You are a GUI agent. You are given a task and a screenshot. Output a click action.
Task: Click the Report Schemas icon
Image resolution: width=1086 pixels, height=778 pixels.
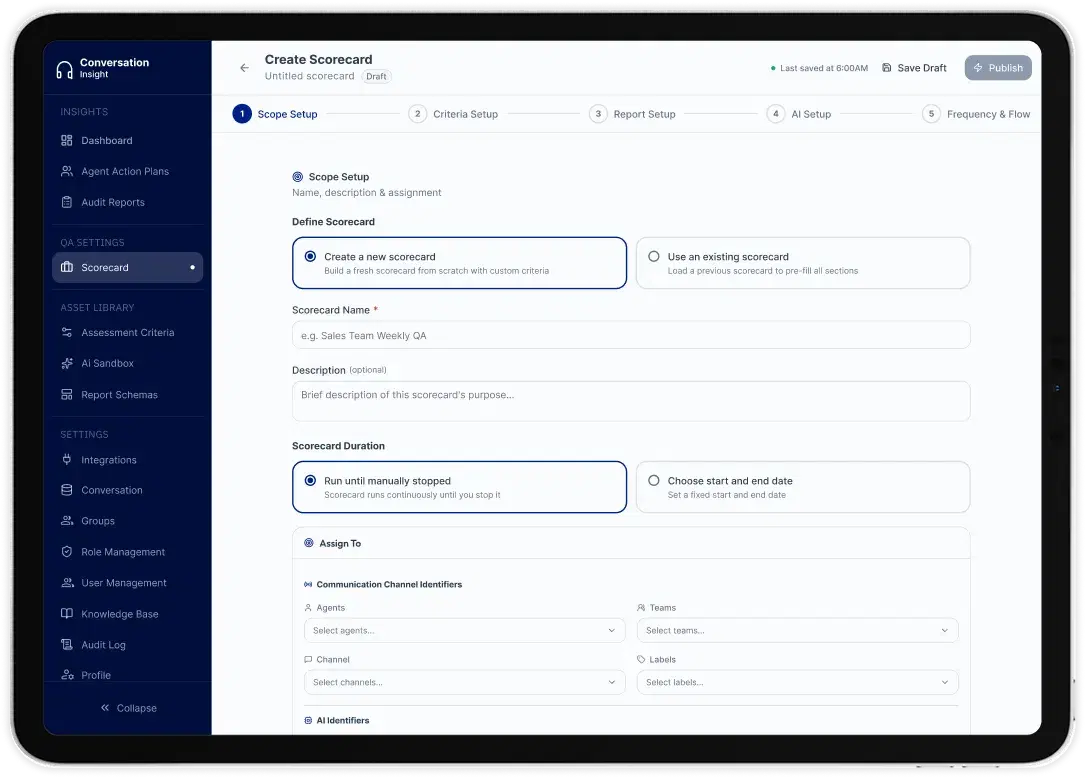66,395
